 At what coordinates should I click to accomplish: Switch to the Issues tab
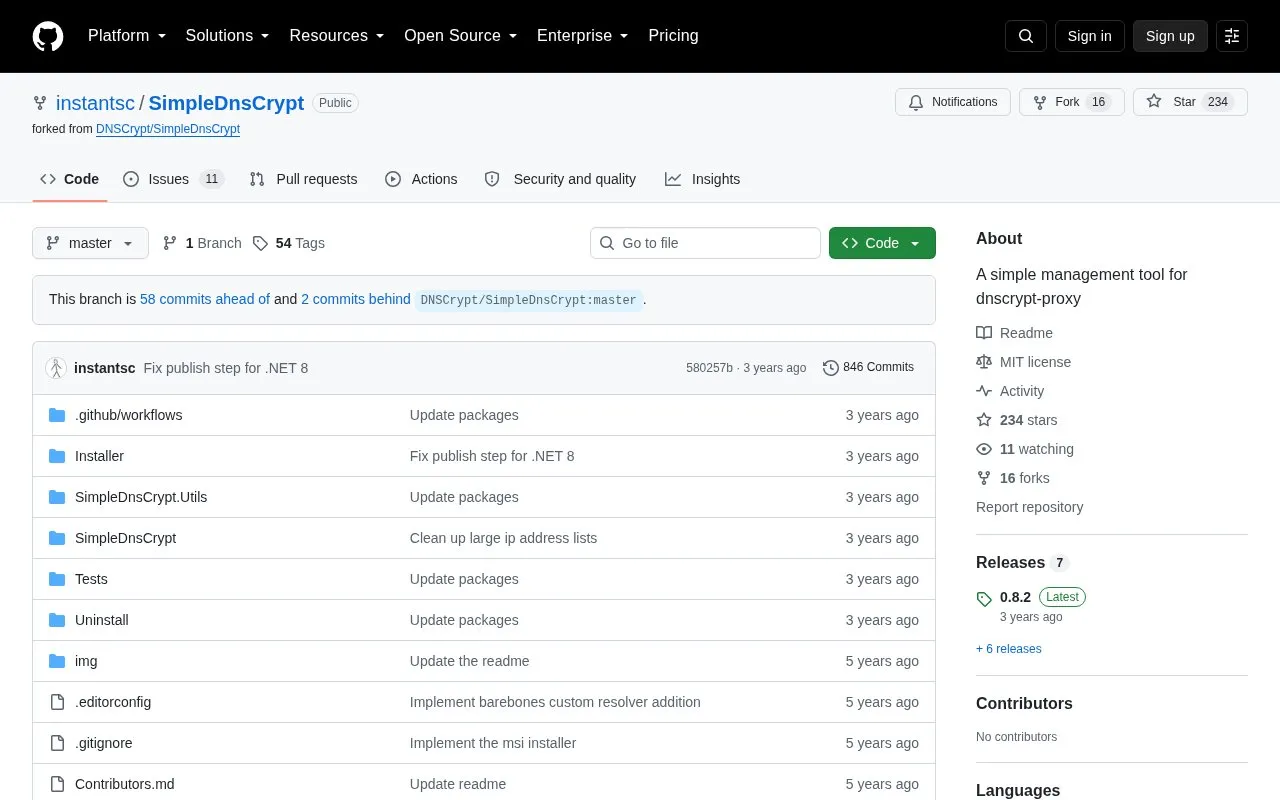[173, 179]
